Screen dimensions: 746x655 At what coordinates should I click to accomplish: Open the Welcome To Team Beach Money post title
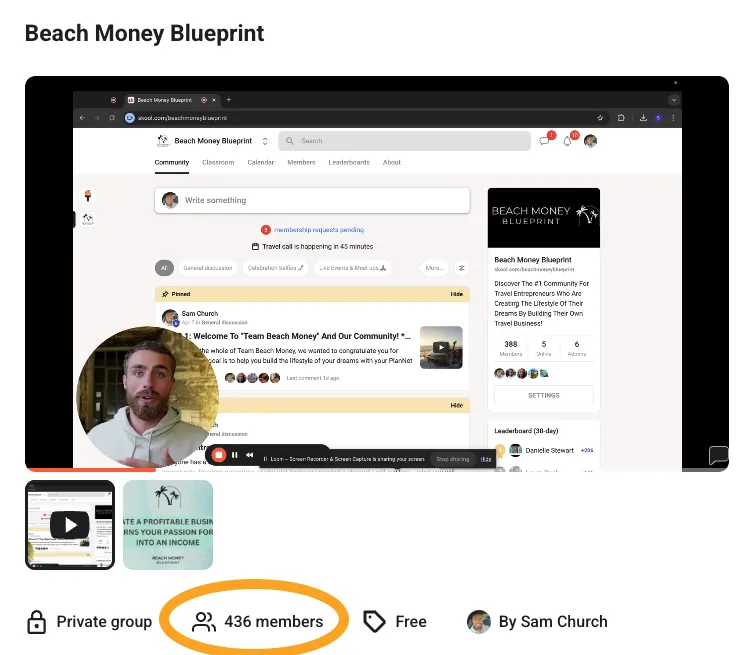click(302, 336)
